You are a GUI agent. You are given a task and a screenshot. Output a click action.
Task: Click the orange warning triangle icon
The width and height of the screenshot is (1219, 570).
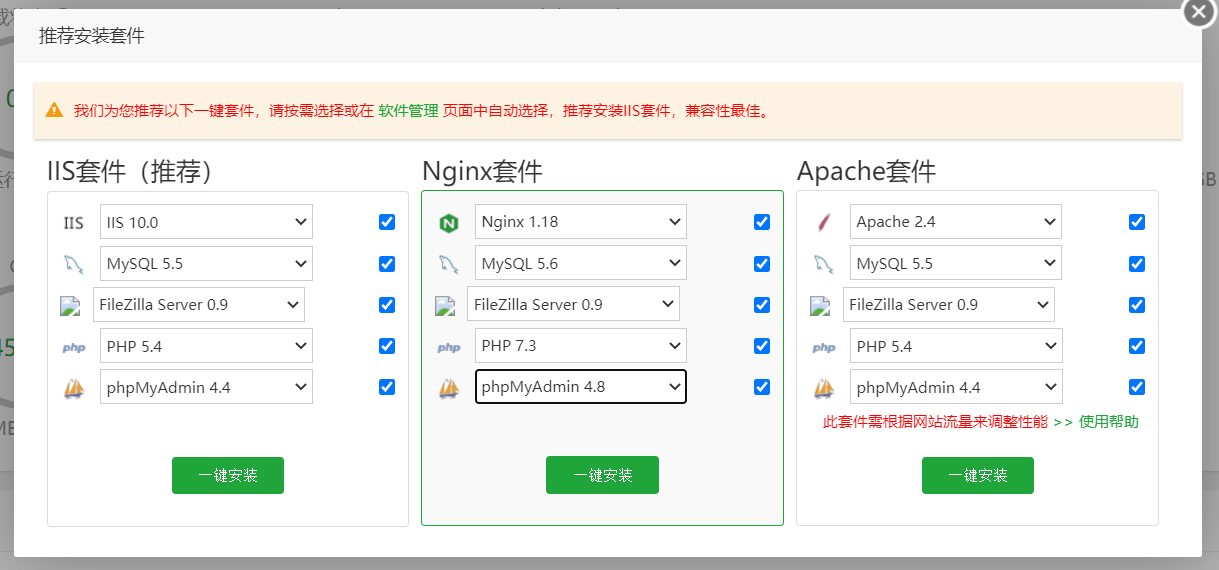[54, 110]
